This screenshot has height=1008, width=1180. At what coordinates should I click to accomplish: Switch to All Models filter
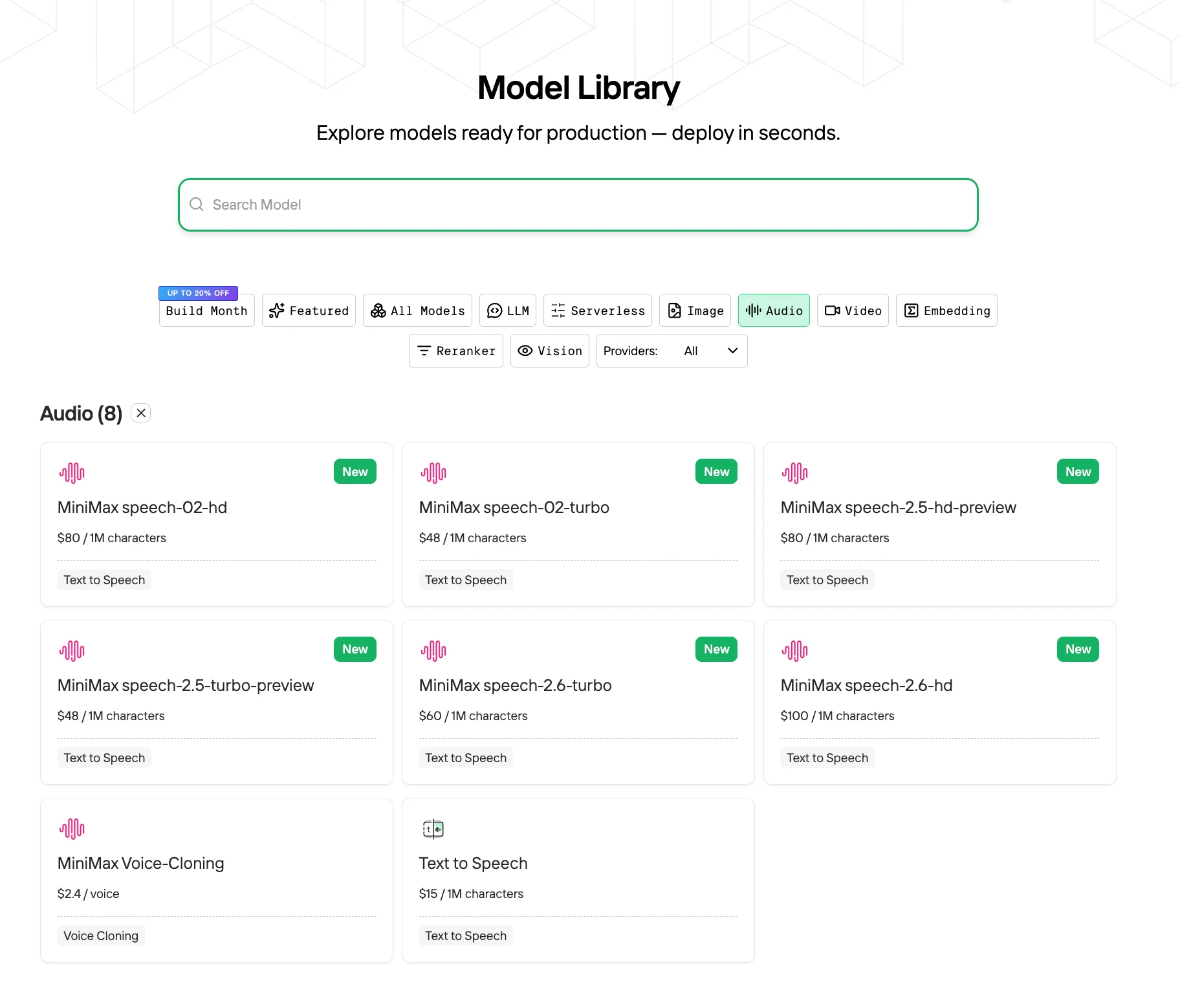tap(417, 311)
